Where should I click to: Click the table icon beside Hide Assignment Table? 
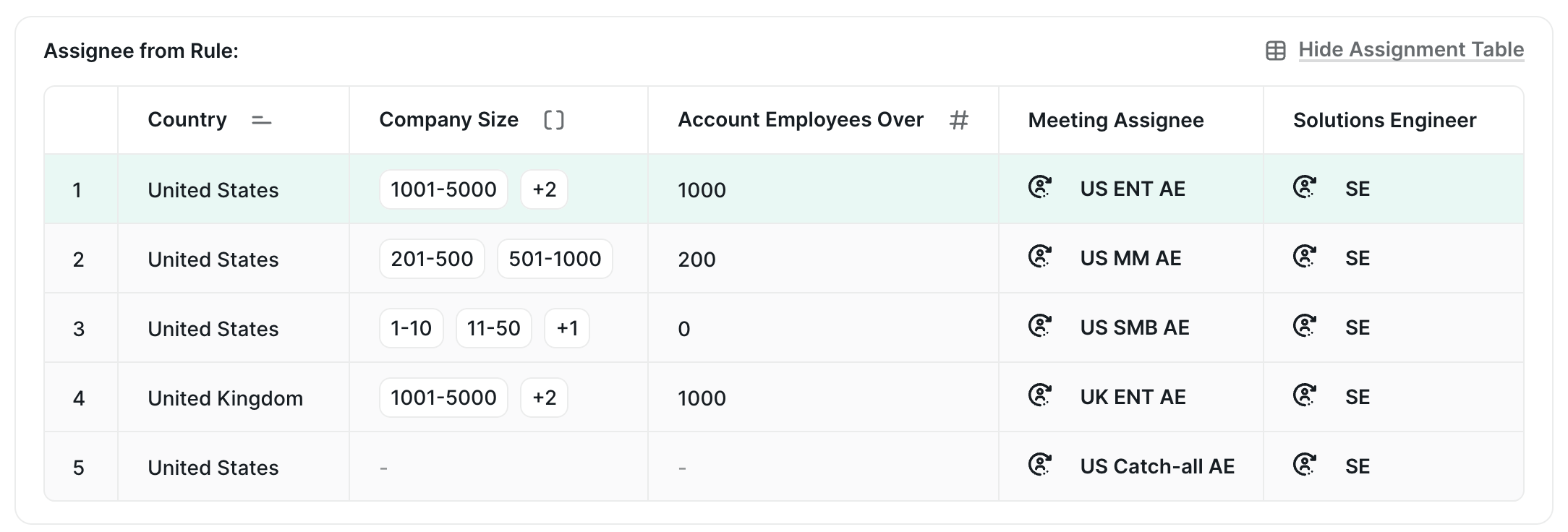click(1276, 51)
